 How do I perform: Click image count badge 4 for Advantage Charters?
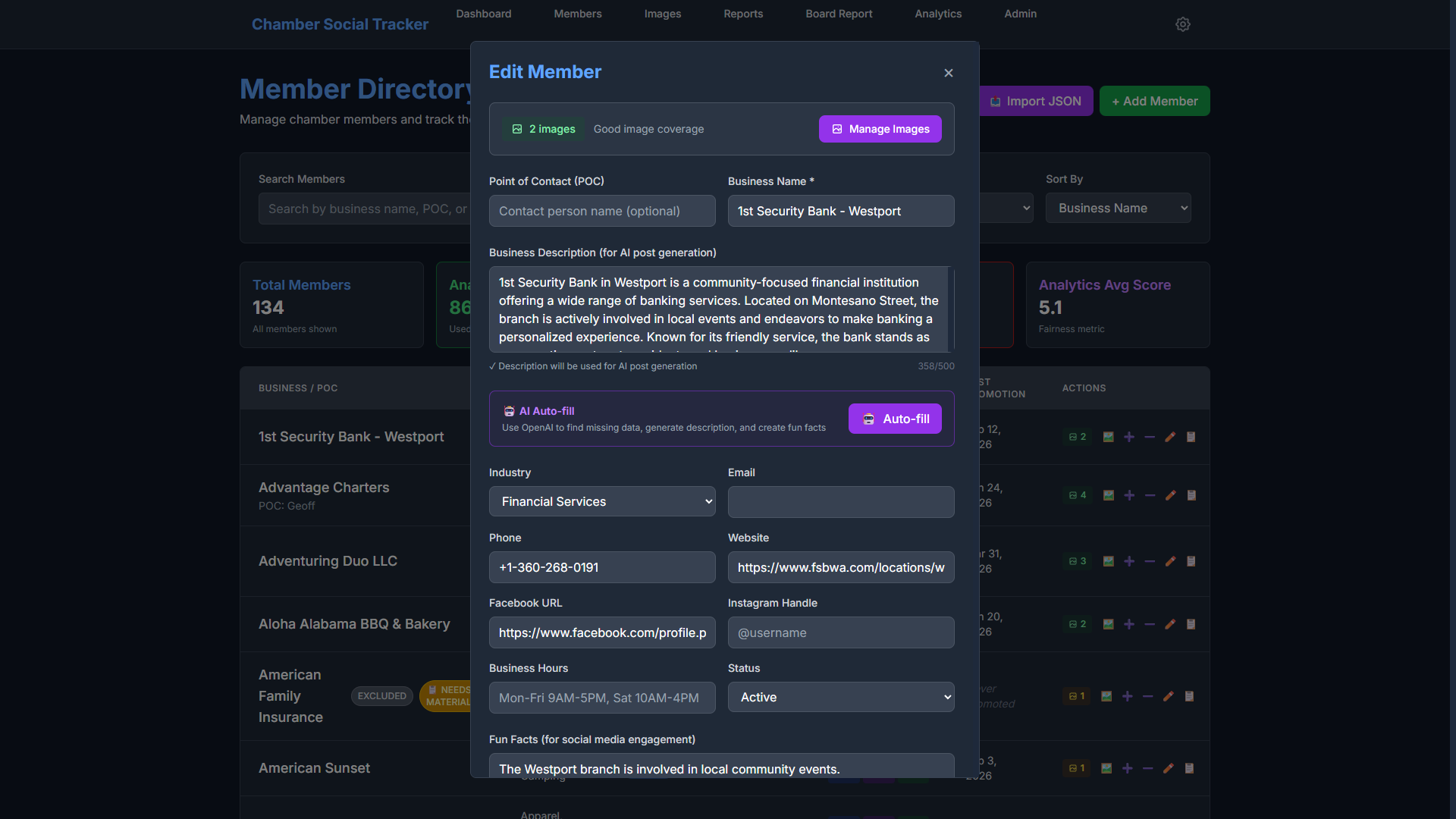tap(1078, 495)
